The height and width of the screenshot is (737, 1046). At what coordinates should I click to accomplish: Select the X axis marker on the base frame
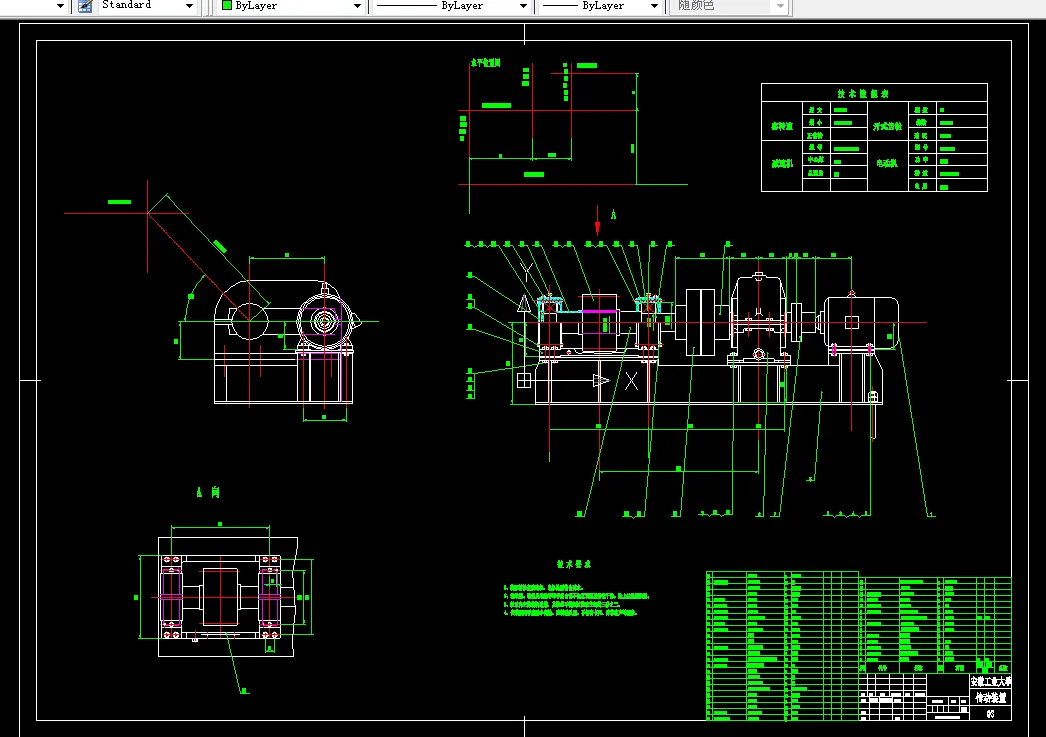(x=631, y=381)
